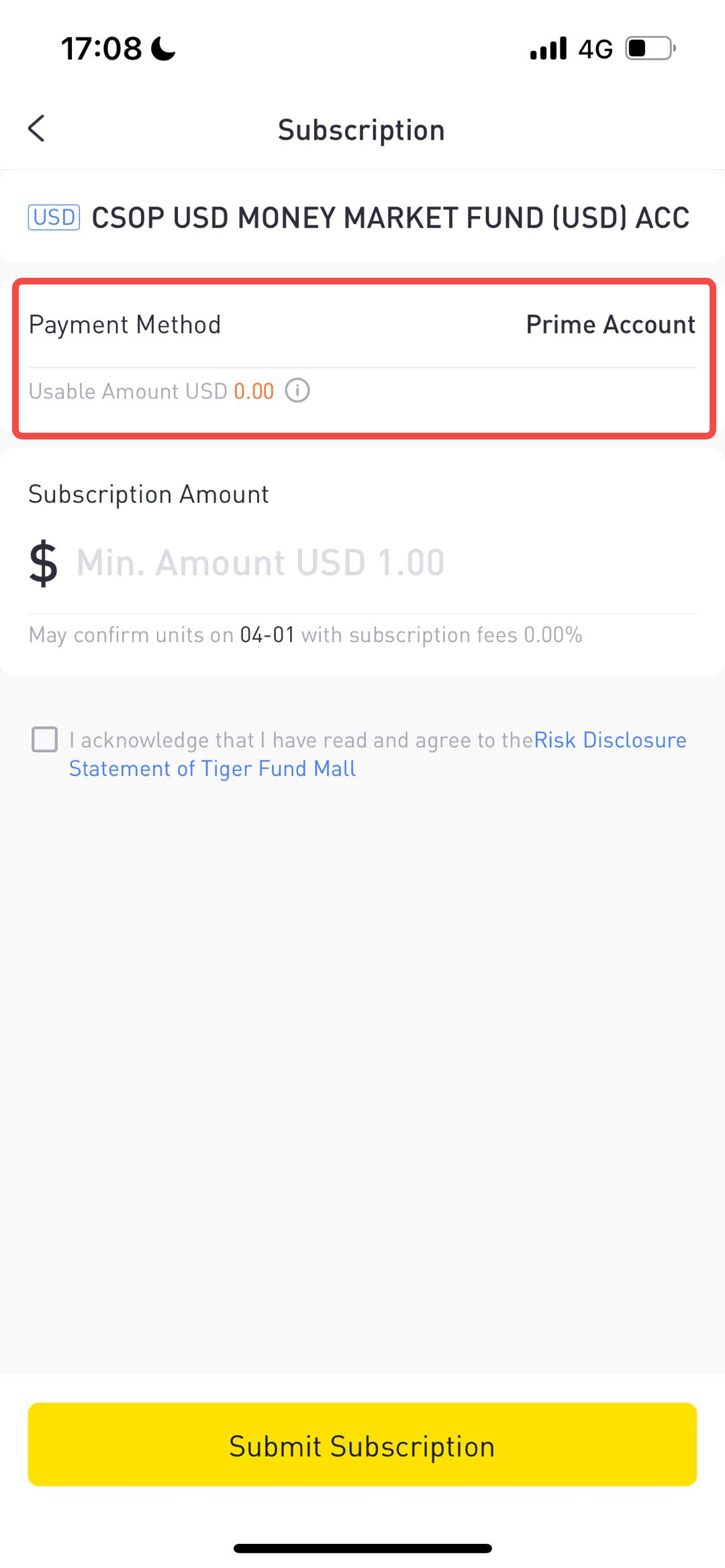Tap the Subscription page title
Screen dimensions: 725x1568
pyautogui.click(x=362, y=130)
